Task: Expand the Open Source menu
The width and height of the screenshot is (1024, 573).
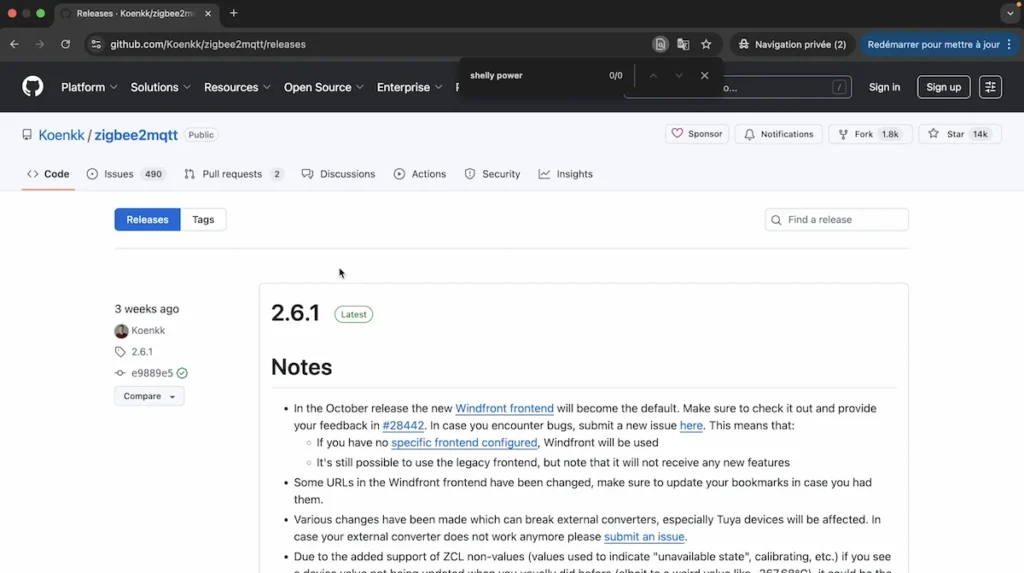Action: [323, 87]
